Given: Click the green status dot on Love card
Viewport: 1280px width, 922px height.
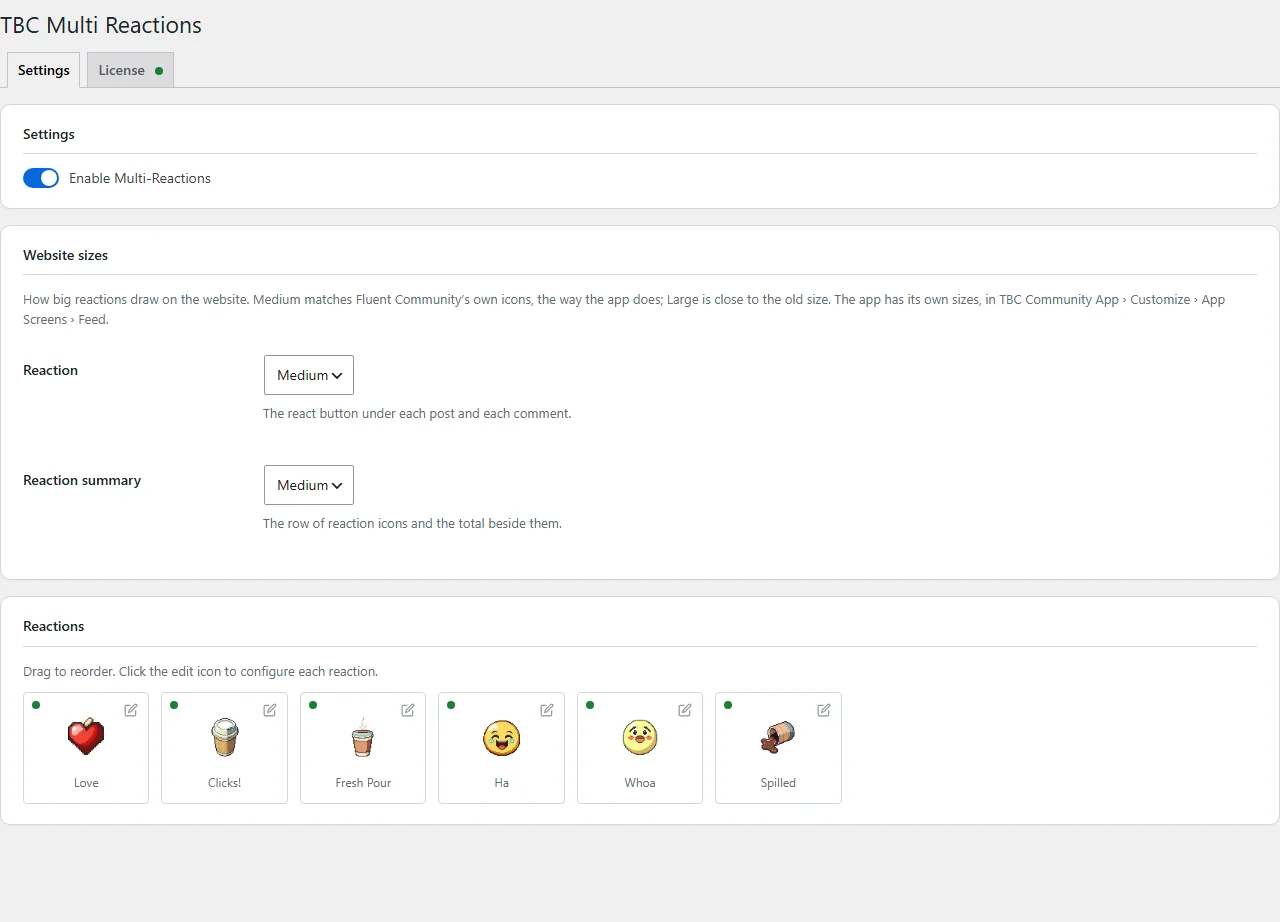Looking at the screenshot, I should (36, 705).
